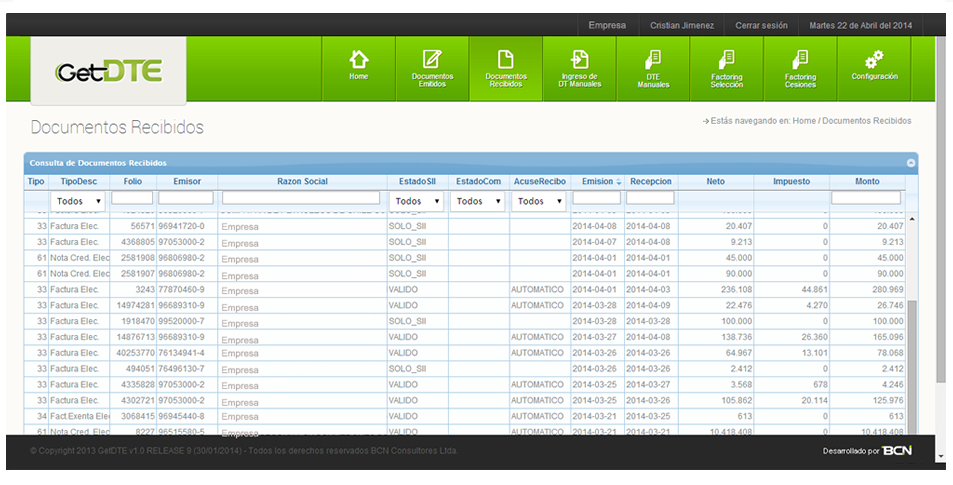Open DTE Manuales icon

coord(653,59)
